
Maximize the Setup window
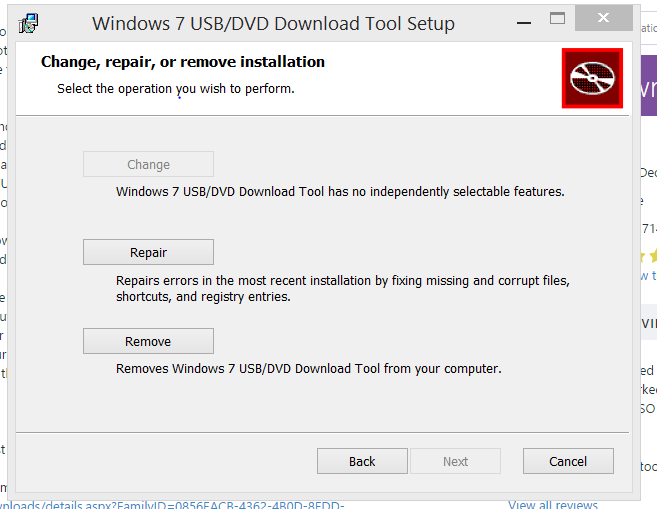[x=557, y=18]
